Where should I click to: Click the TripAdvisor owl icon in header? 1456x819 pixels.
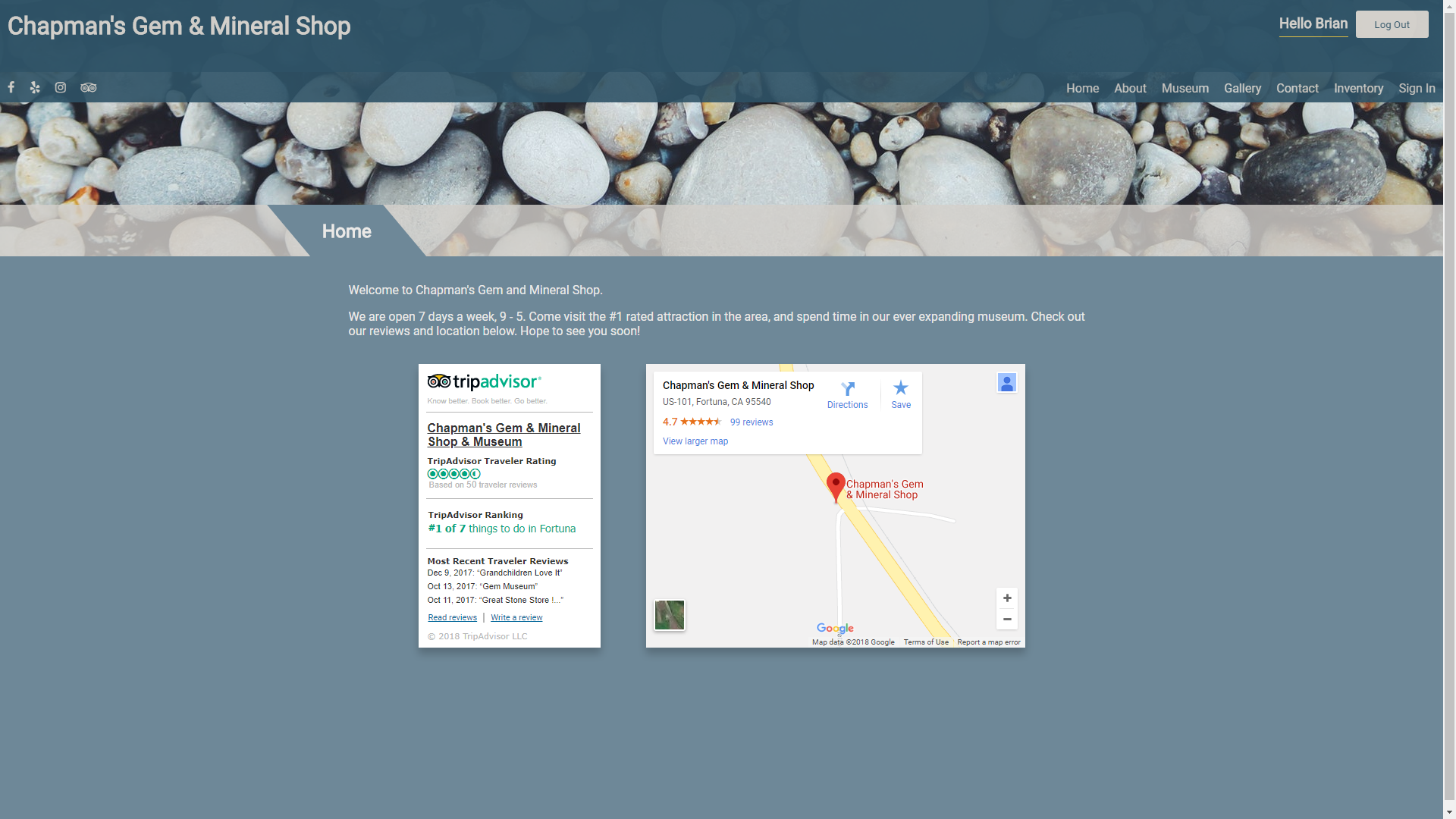coord(87,88)
